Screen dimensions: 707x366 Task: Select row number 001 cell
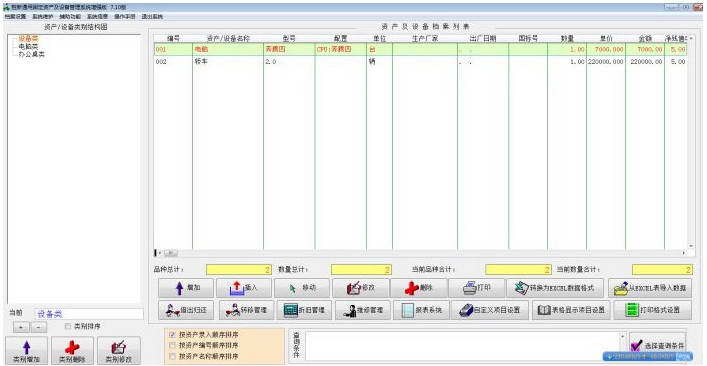pos(173,49)
